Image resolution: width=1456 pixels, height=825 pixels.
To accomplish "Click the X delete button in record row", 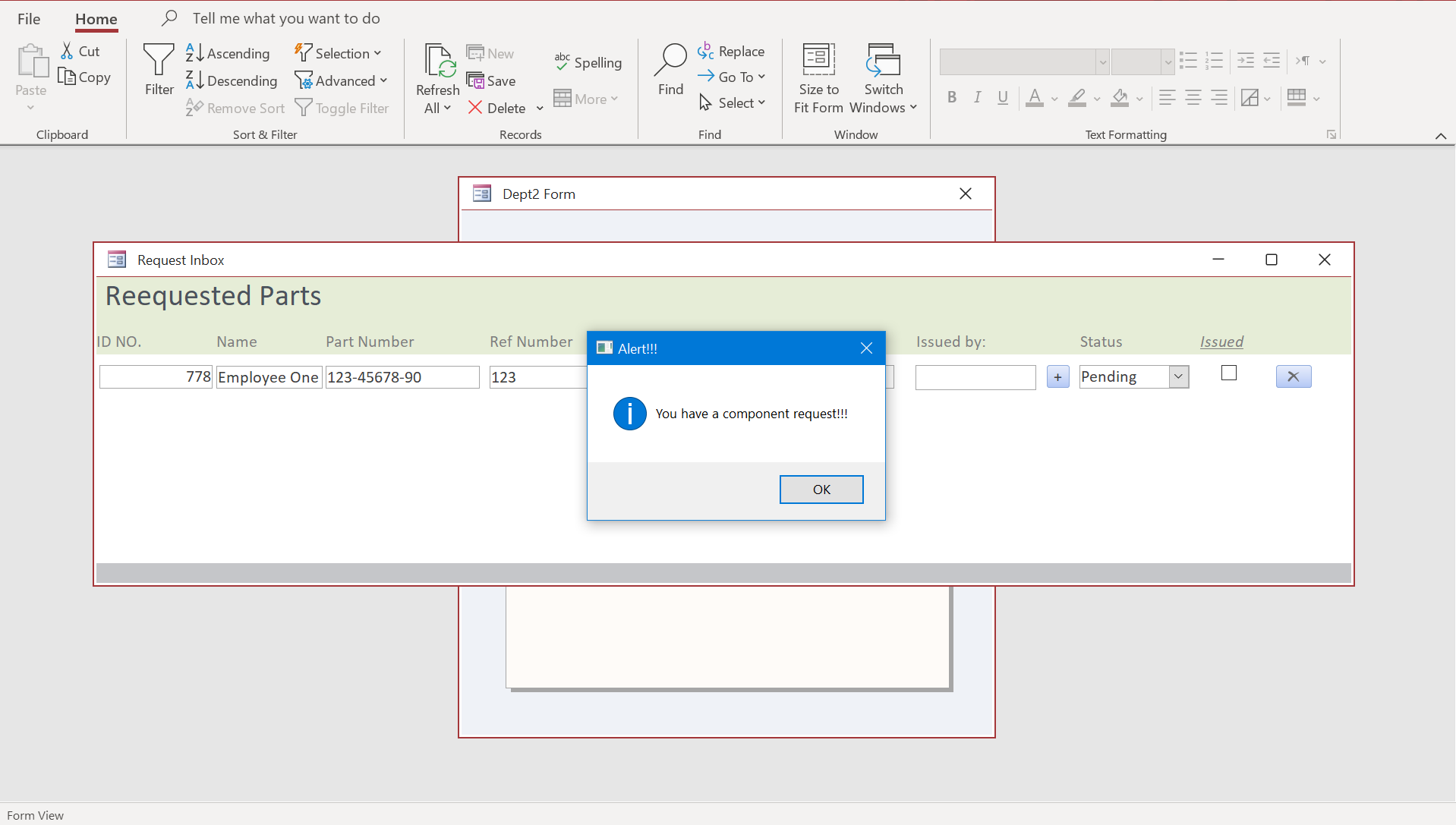I will click(x=1294, y=376).
